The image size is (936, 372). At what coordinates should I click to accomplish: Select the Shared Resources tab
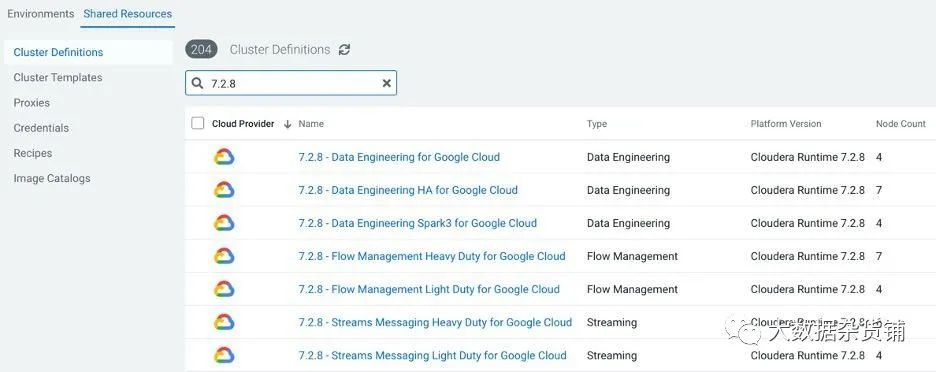128,14
